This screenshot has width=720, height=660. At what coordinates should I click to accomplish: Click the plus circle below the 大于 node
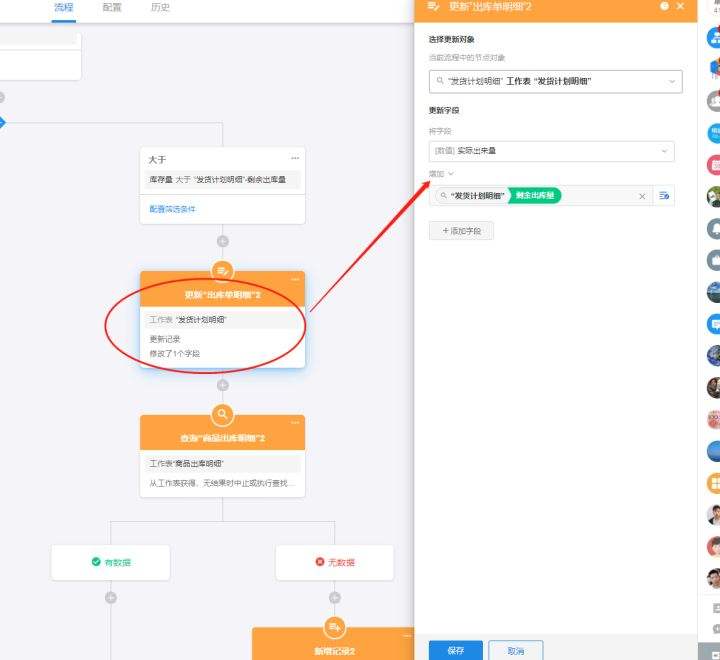[x=222, y=241]
